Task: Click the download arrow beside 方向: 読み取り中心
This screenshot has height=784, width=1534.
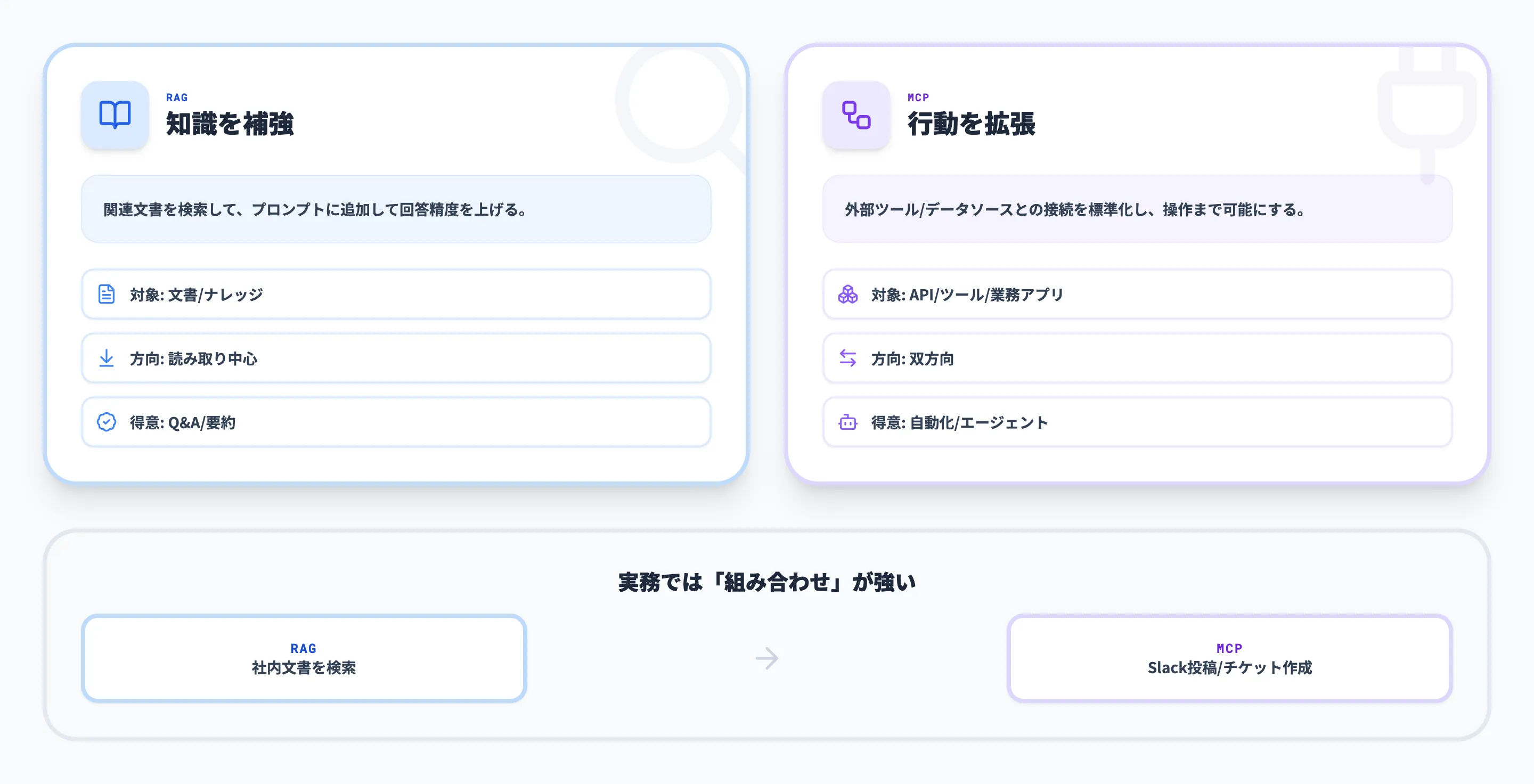Action: [107, 358]
